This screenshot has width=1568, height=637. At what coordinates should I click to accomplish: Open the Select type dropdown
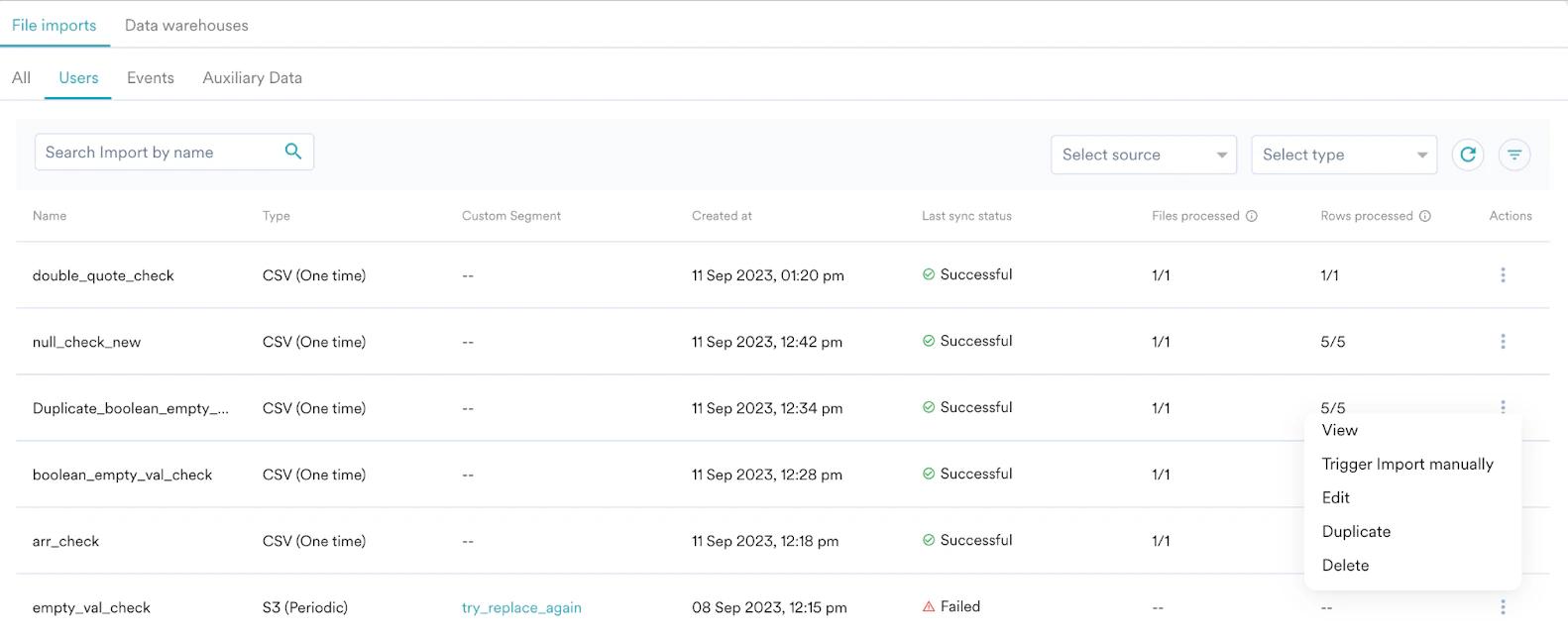coord(1344,155)
